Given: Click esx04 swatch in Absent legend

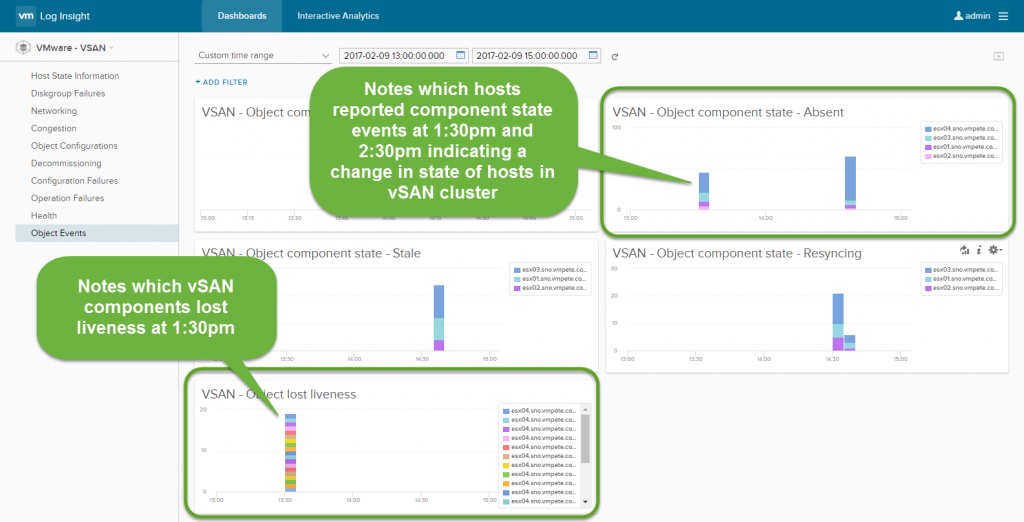Looking at the screenshot, I should click(x=928, y=129).
